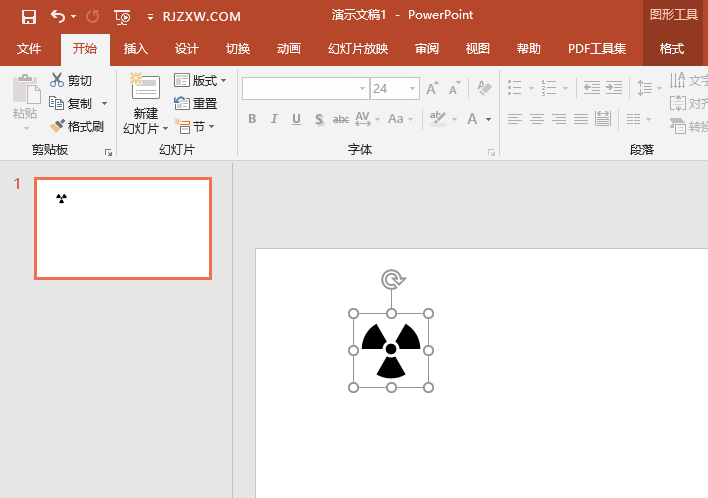
Task: Select slide 1 thumbnail in the panel
Action: coord(123,228)
